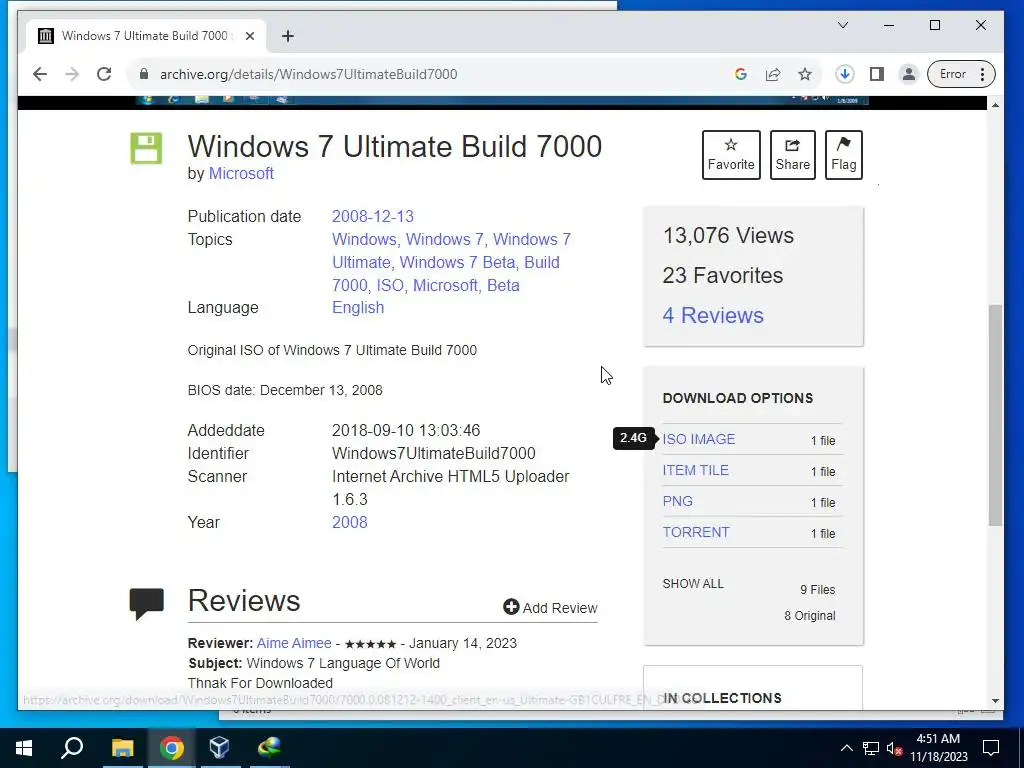The image size is (1024, 768).
Task: Click the Reviews speech bubble icon
Action: [x=147, y=603]
